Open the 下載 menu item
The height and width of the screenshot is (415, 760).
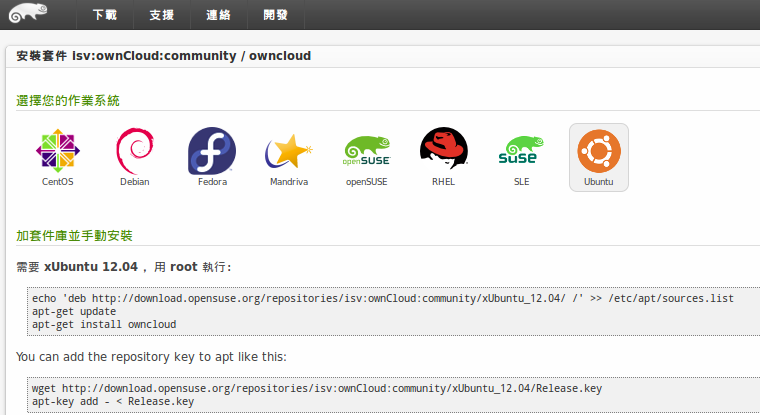coord(105,15)
